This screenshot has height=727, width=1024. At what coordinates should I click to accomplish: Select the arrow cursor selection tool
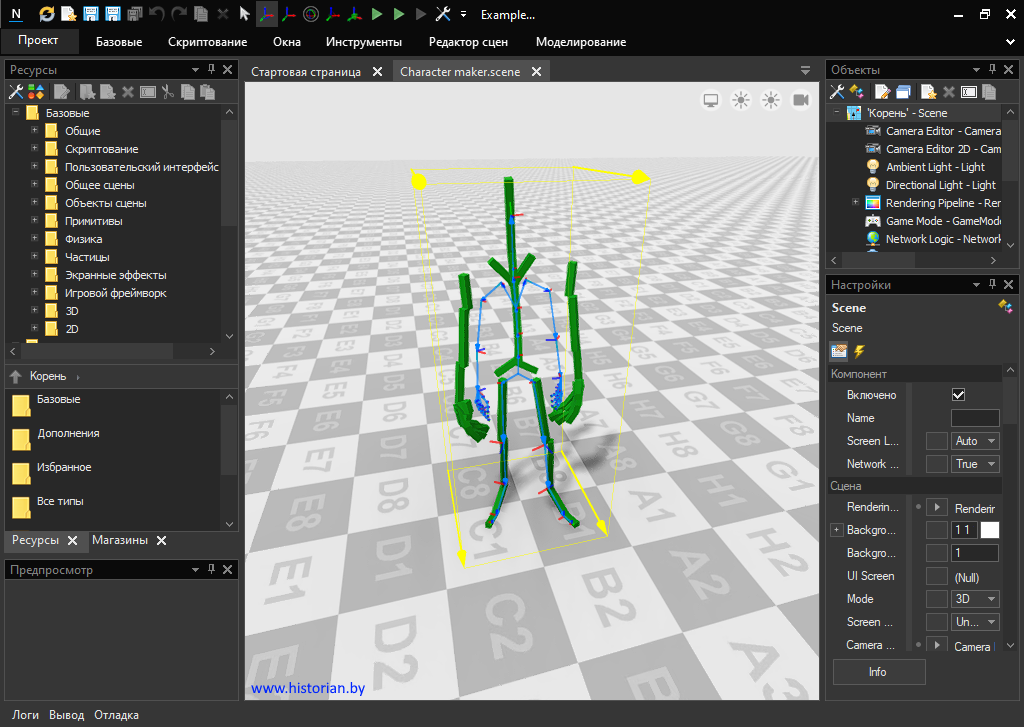244,14
